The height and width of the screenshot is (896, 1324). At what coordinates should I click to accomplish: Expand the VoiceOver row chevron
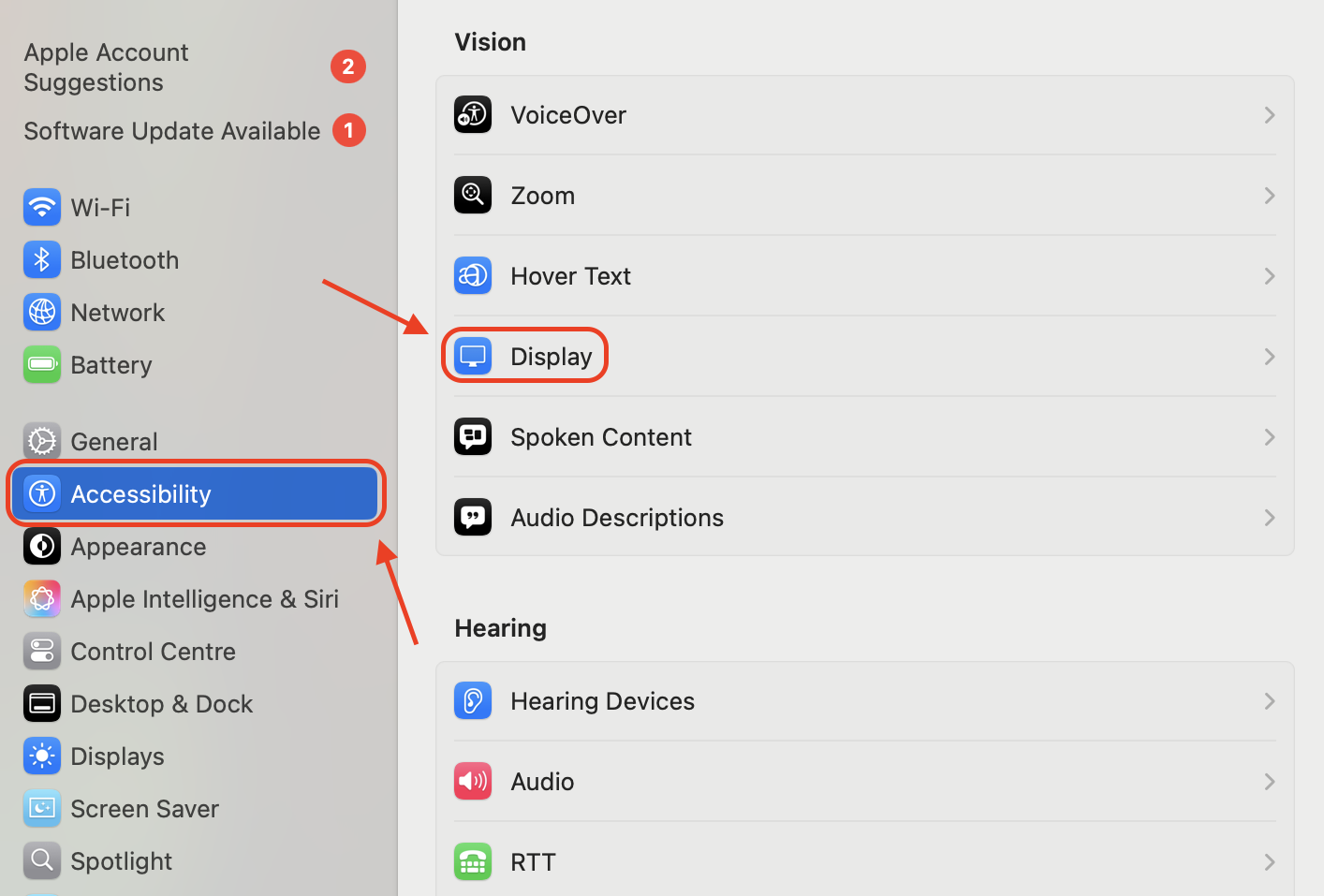1270,114
